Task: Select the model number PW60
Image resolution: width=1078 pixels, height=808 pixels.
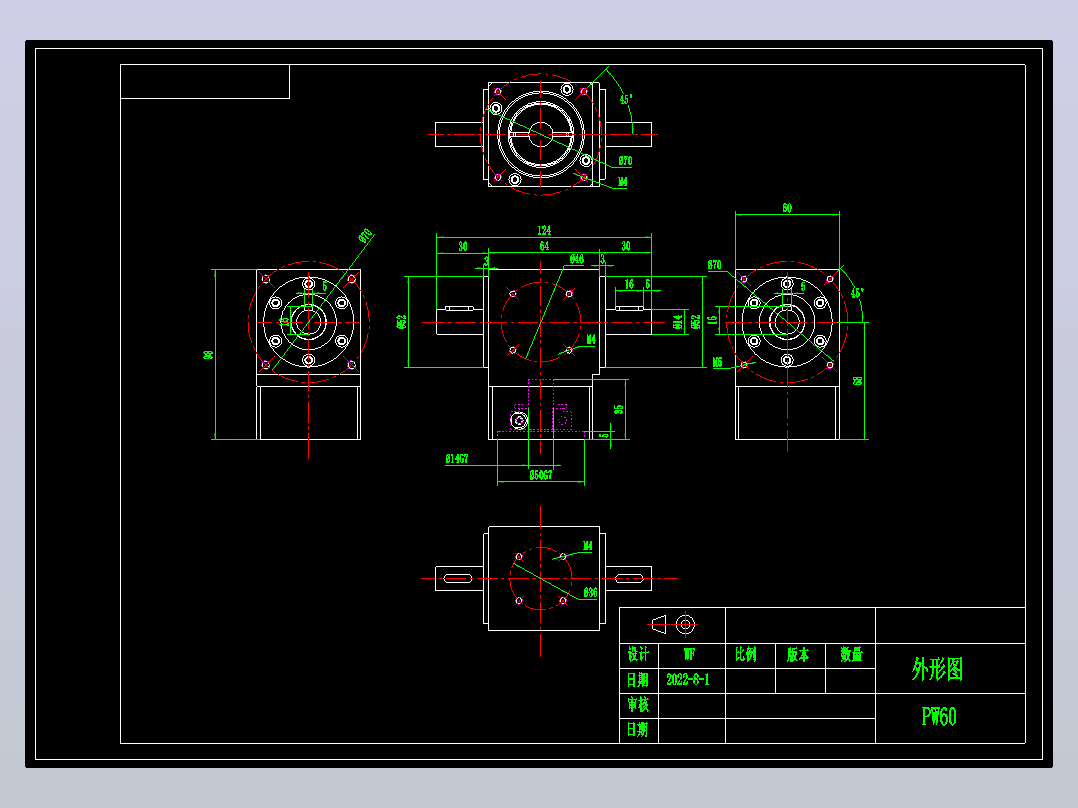Action: [938, 717]
